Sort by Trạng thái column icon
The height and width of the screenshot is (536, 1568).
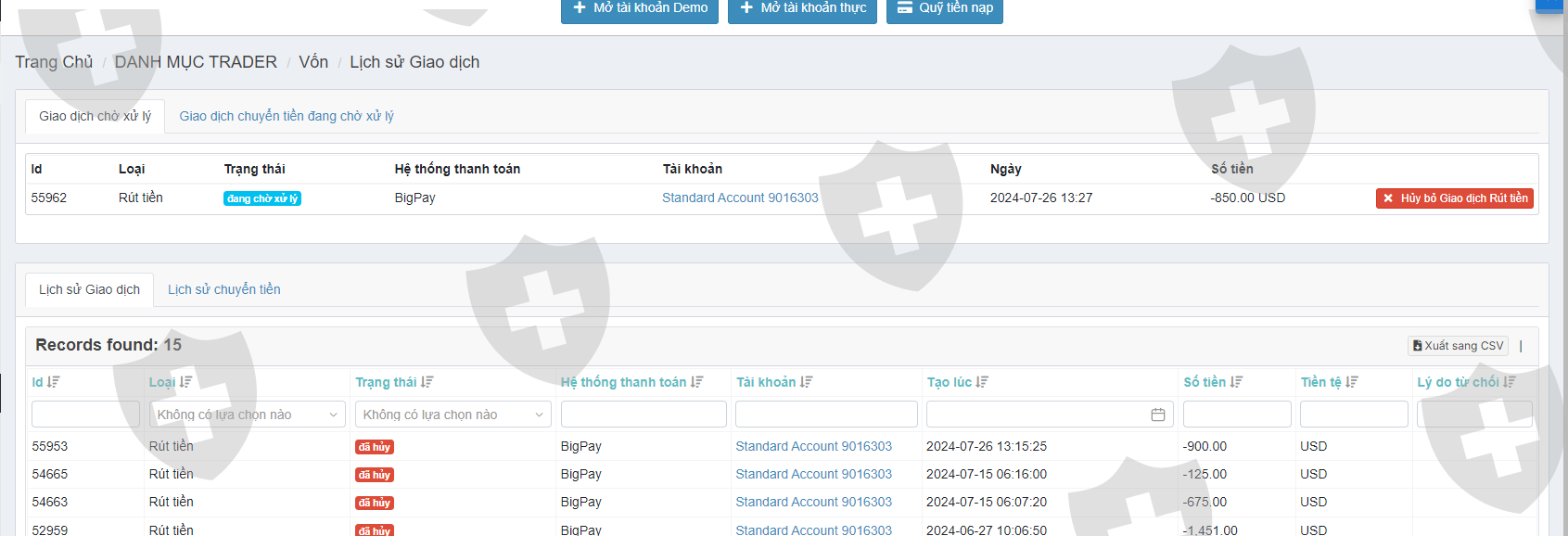point(427,382)
